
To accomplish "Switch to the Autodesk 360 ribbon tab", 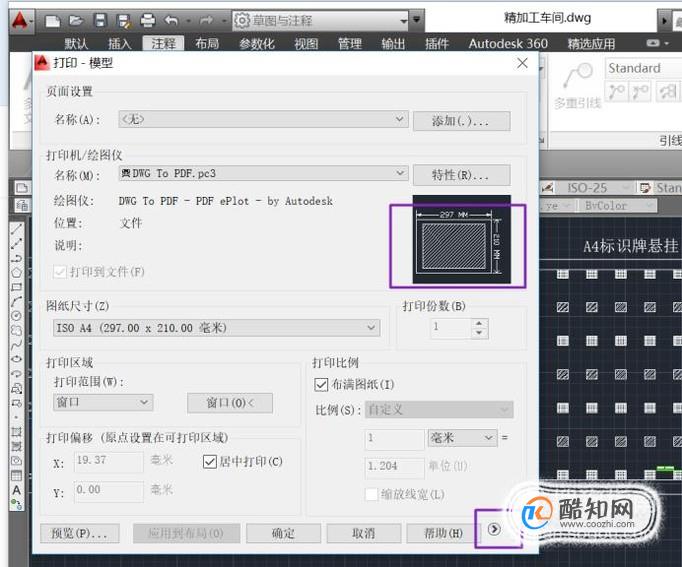I will point(508,43).
